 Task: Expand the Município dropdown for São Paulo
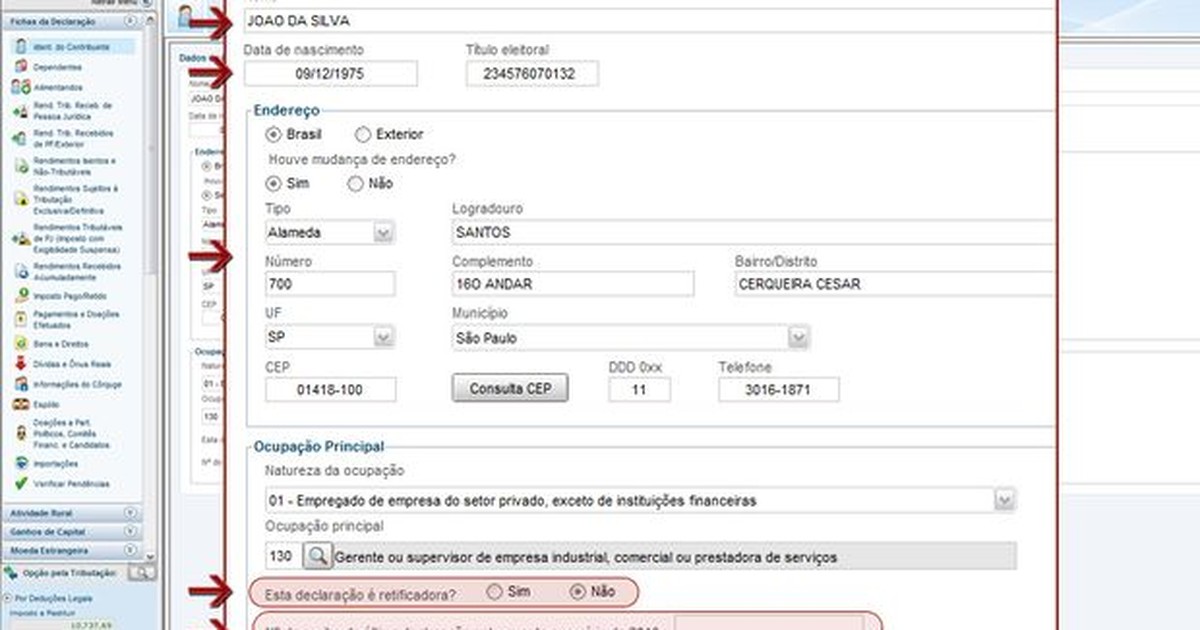[797, 337]
